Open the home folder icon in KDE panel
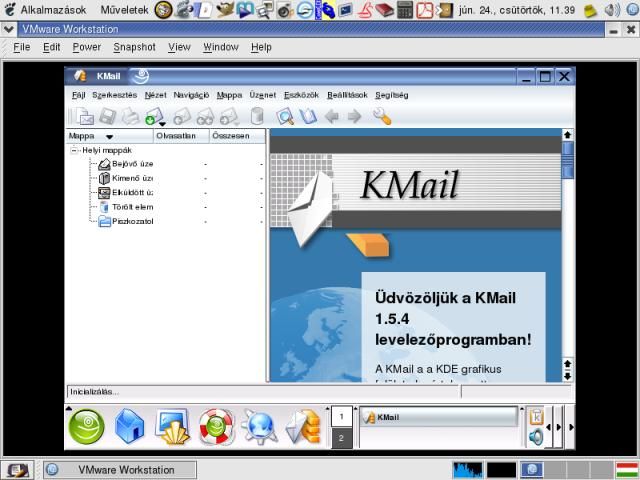640x480 pixels. click(x=129, y=427)
